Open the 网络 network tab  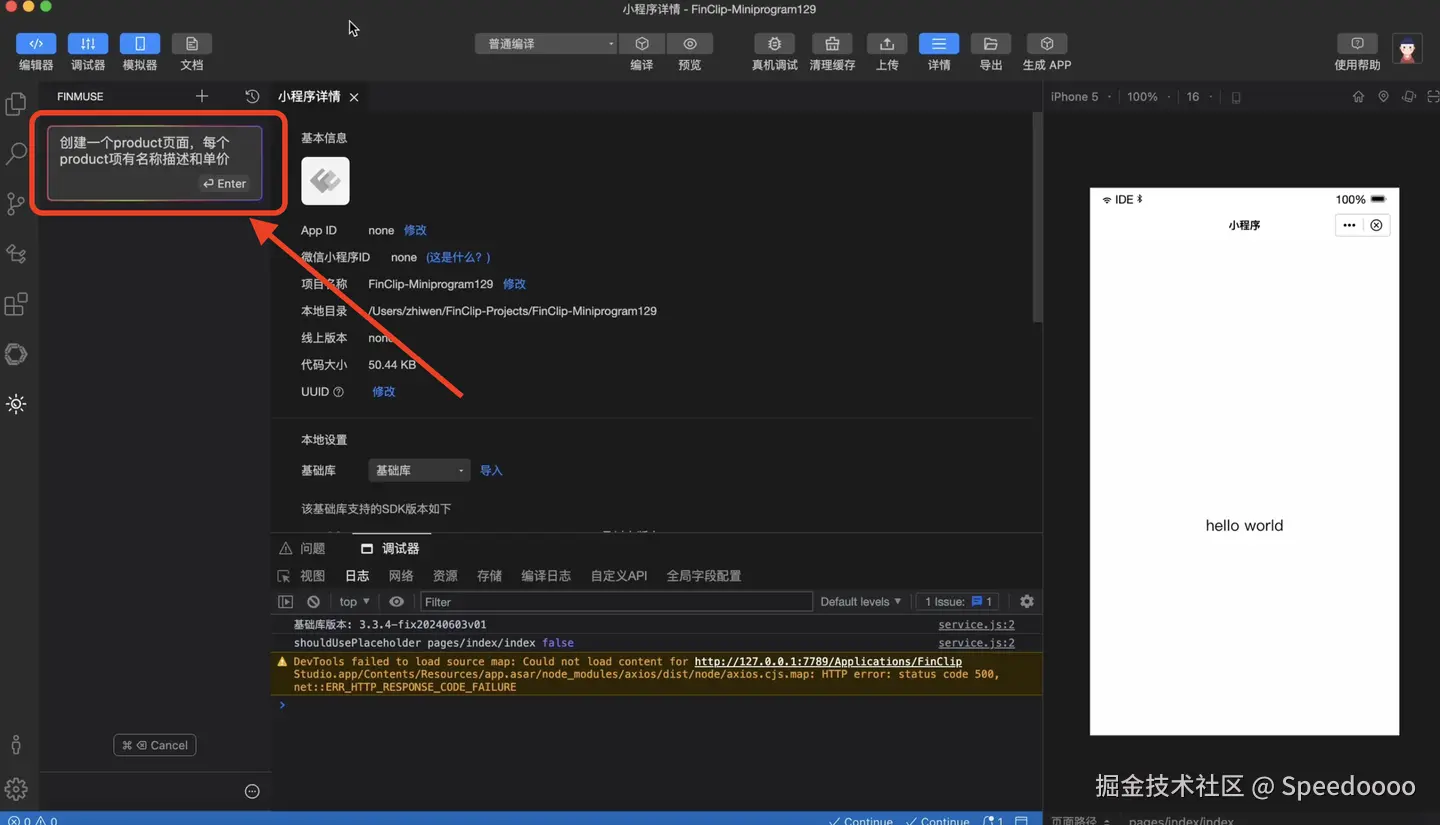401,576
